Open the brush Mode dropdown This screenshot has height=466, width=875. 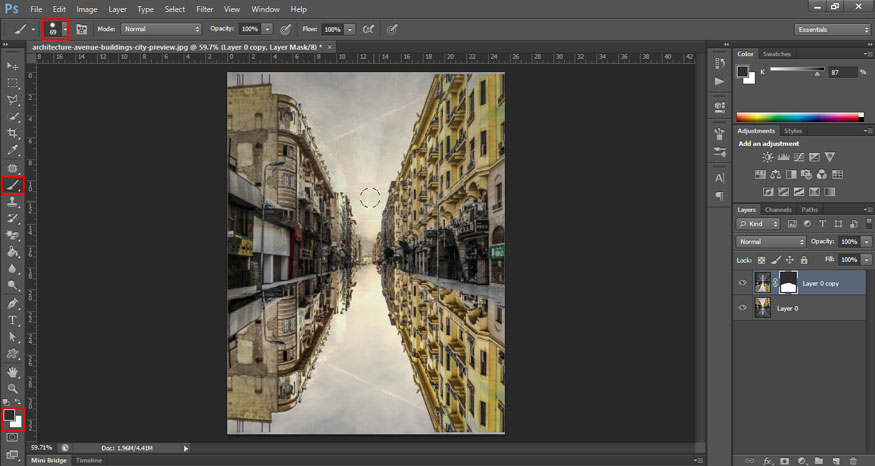tap(161, 29)
